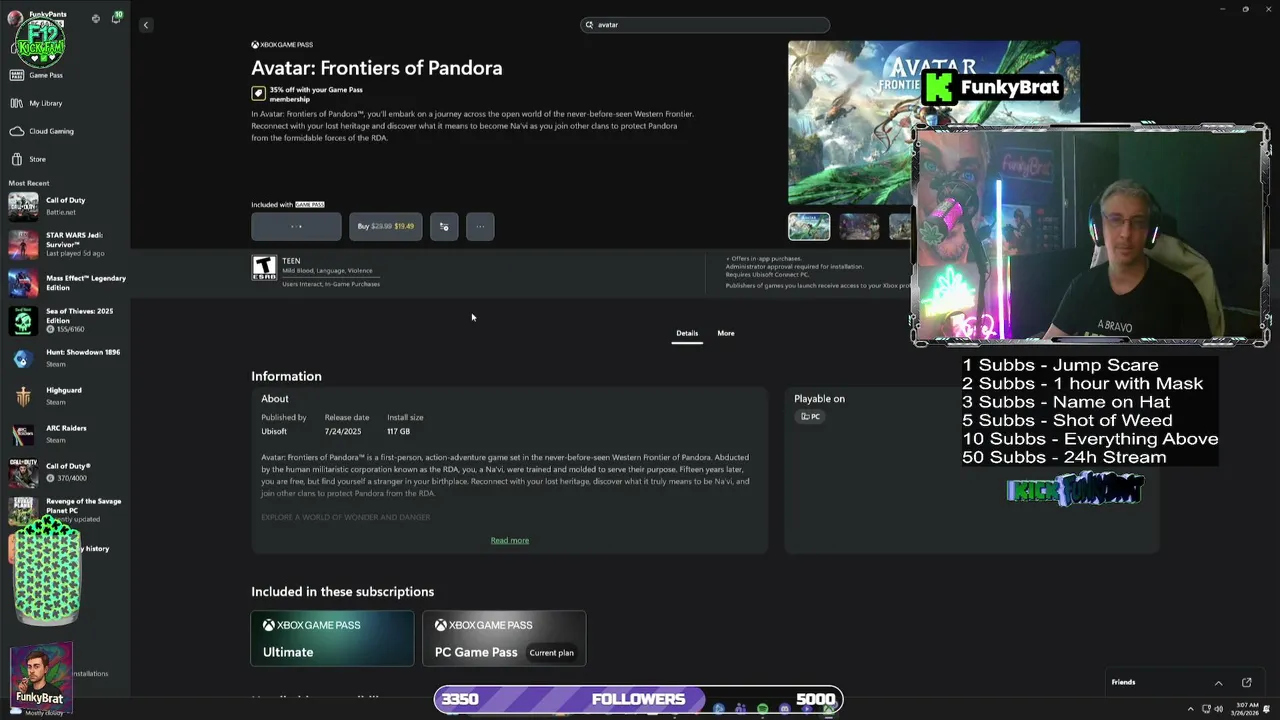This screenshot has width=1280, height=720.
Task: Open the ARC Raiders game entry
Action: tap(65, 434)
